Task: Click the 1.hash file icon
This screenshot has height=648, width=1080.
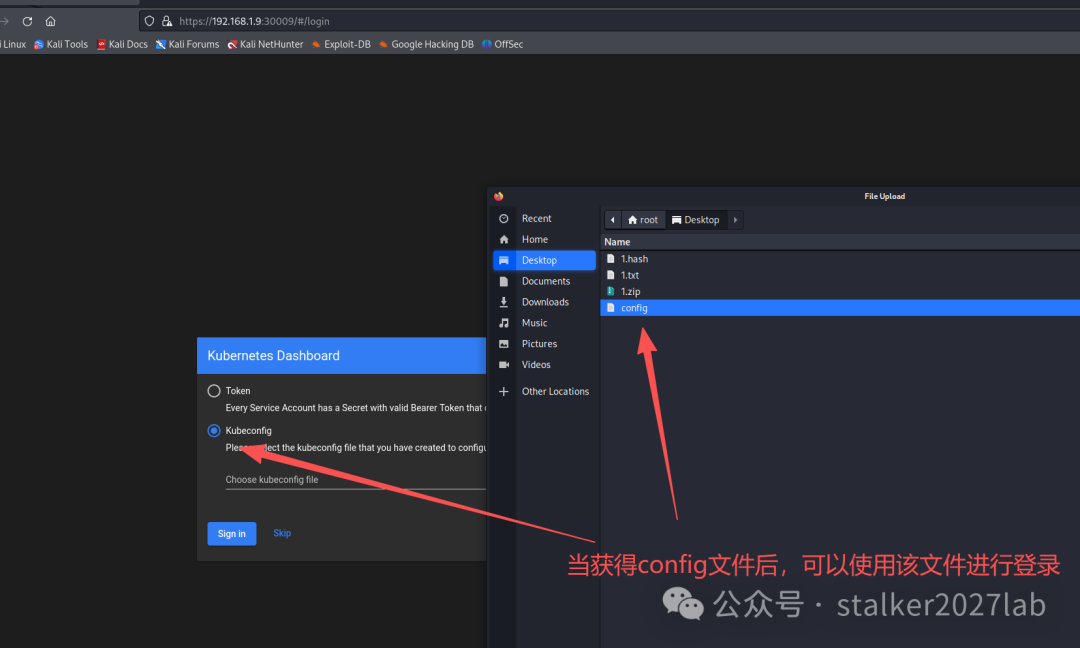Action: click(610, 259)
